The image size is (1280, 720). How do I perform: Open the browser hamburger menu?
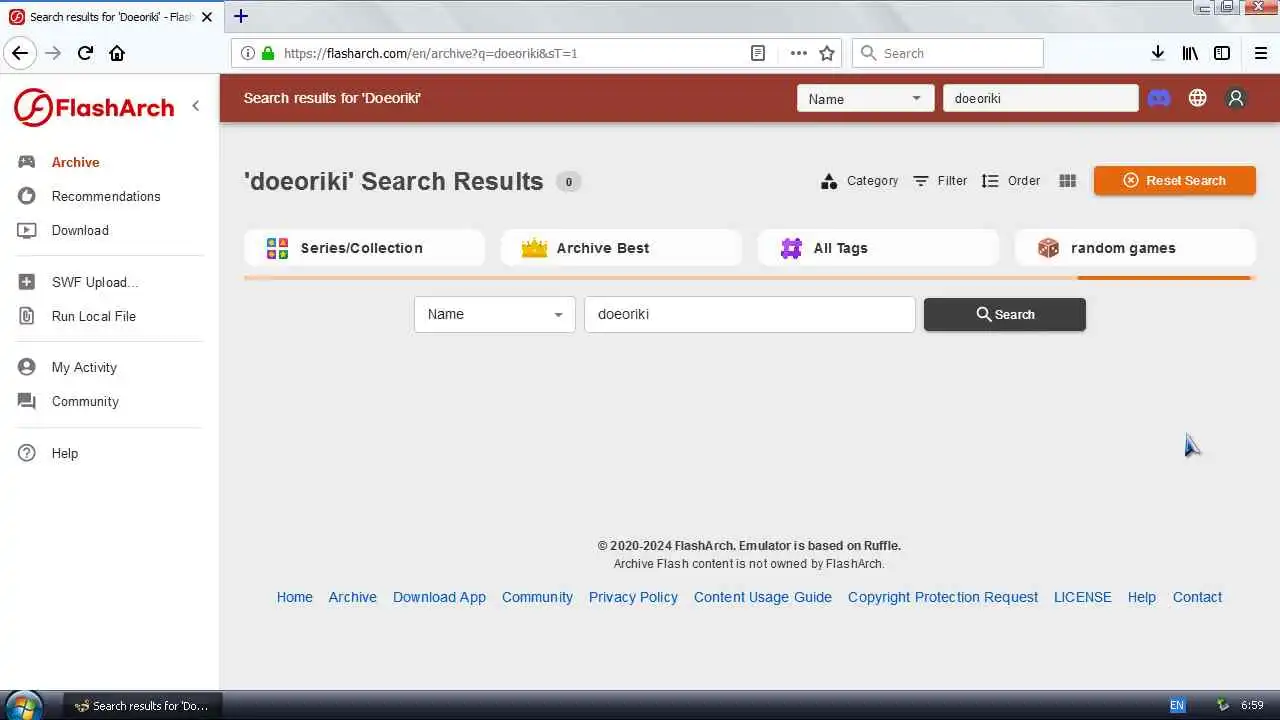[1260, 53]
